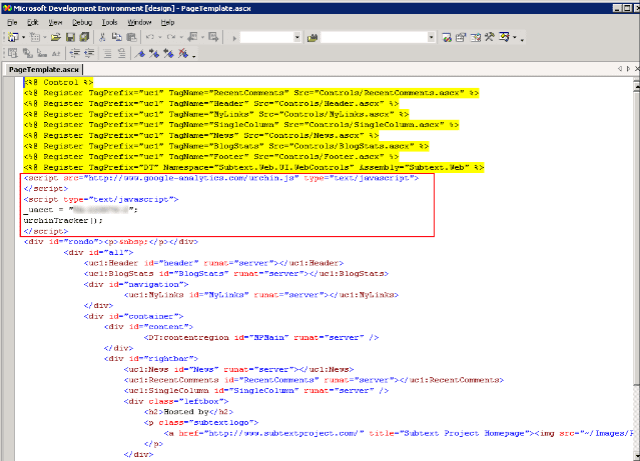Click the 'urchinTracker();' code line
Viewport: 640px width, 461px height.
(x=63, y=220)
